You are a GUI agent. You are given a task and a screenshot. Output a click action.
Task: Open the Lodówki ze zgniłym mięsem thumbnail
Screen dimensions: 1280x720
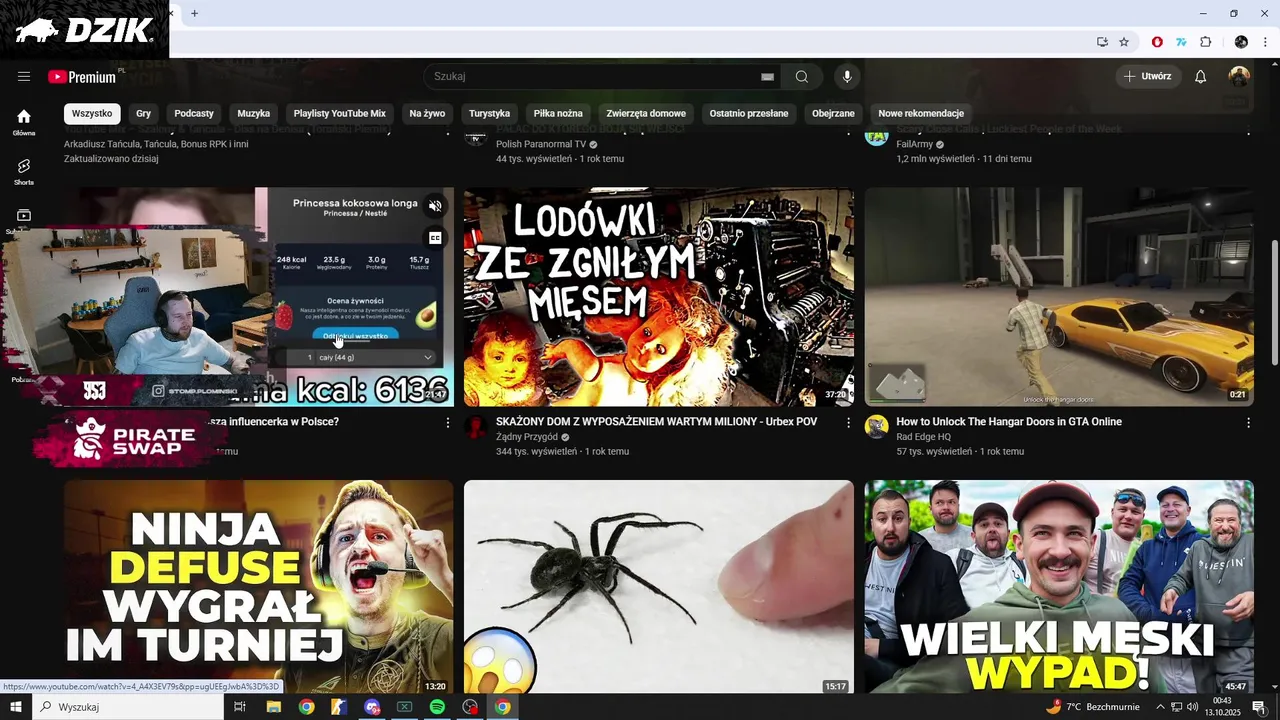pyautogui.click(x=659, y=297)
